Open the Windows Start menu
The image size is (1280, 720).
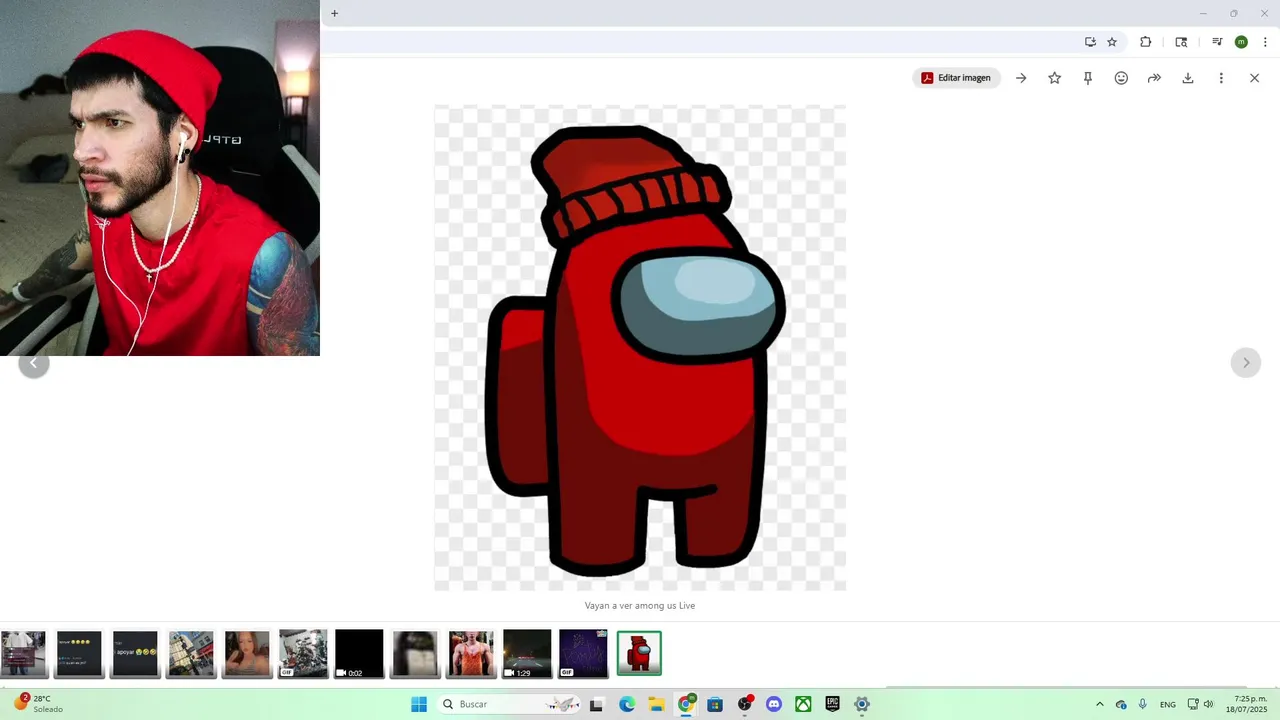(x=419, y=704)
